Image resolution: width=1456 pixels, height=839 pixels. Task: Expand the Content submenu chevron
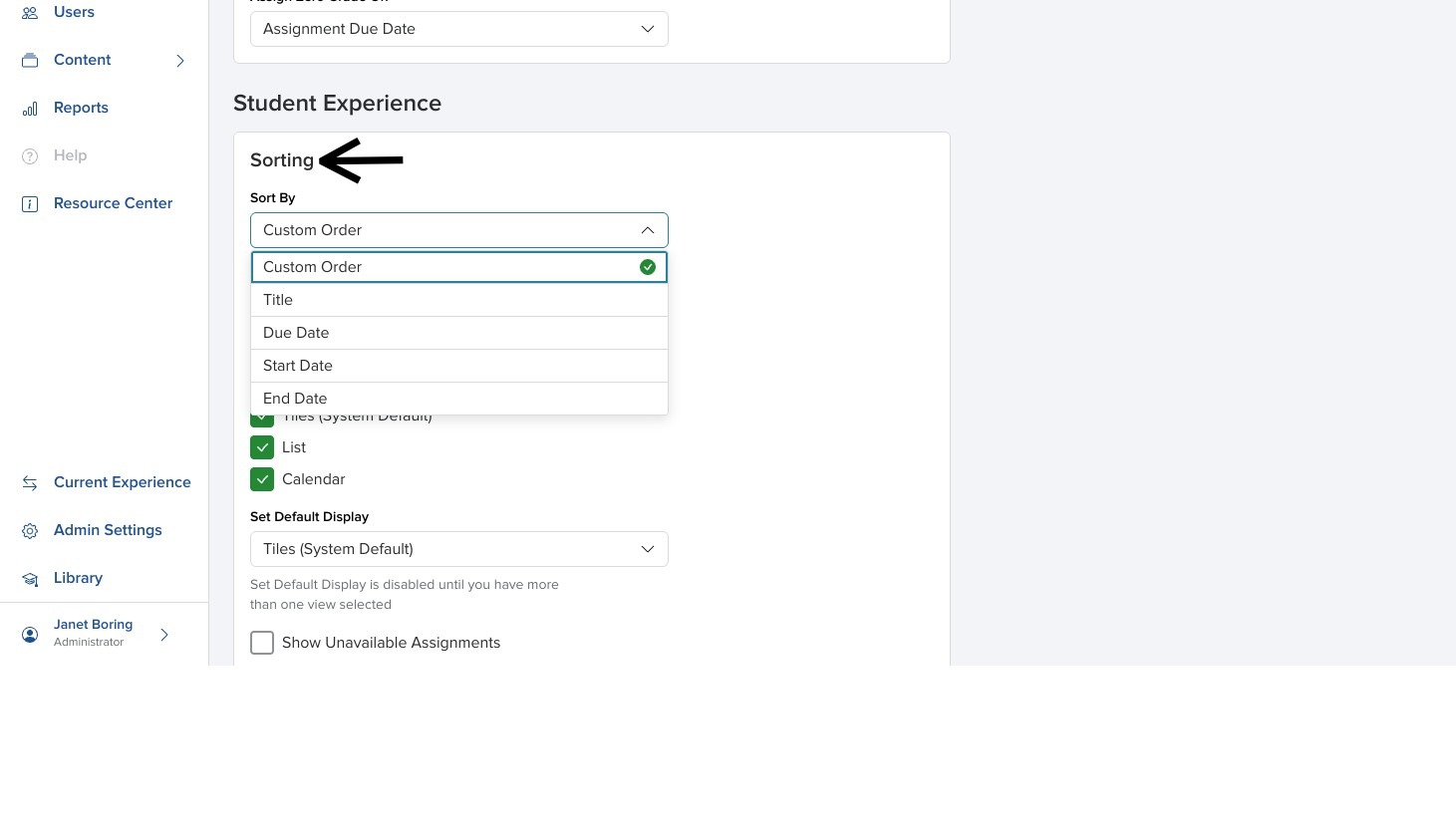pyautogui.click(x=180, y=61)
